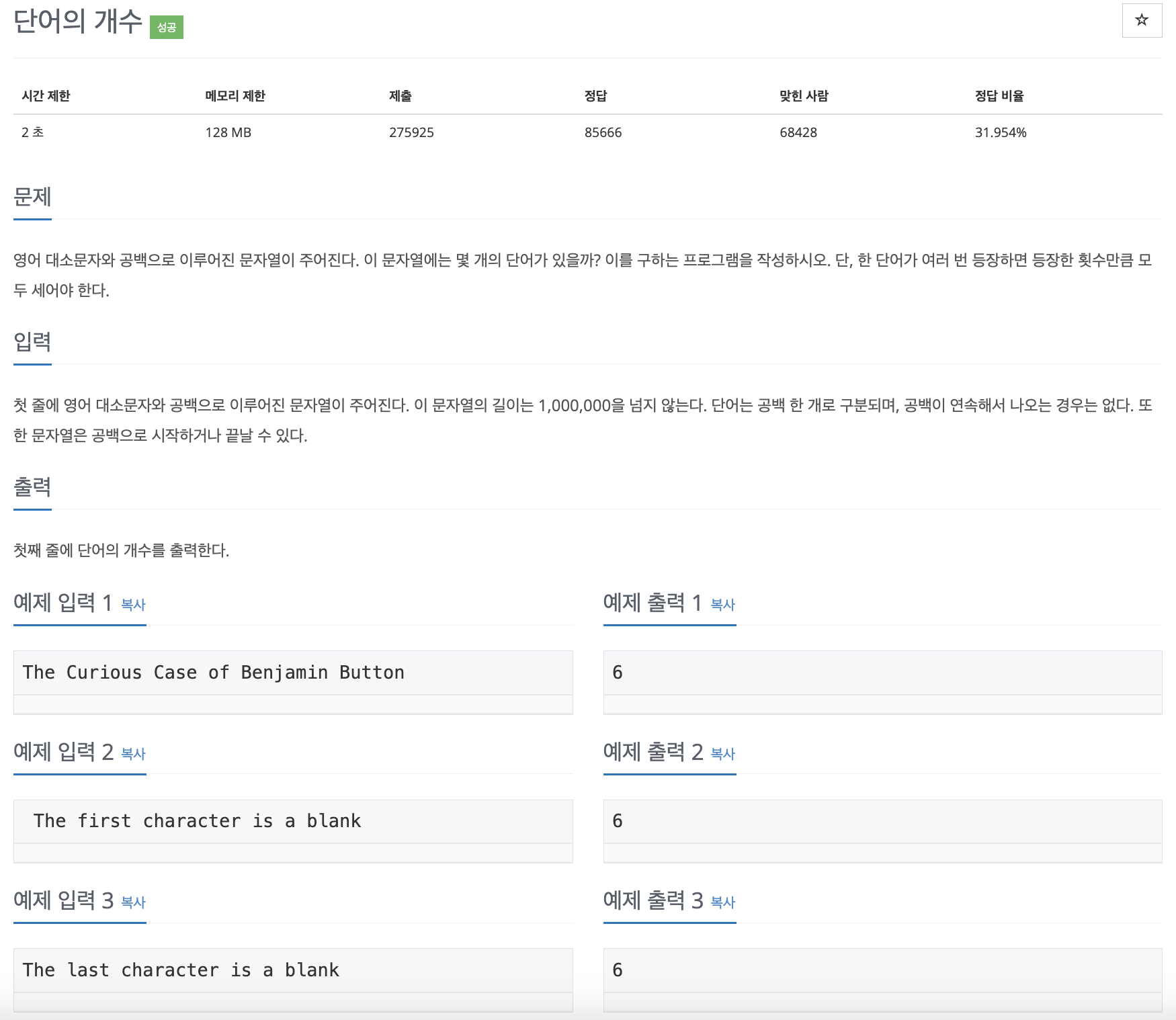Click the 단어의 개수 problem title
The image size is (1176, 1020).
tap(78, 22)
